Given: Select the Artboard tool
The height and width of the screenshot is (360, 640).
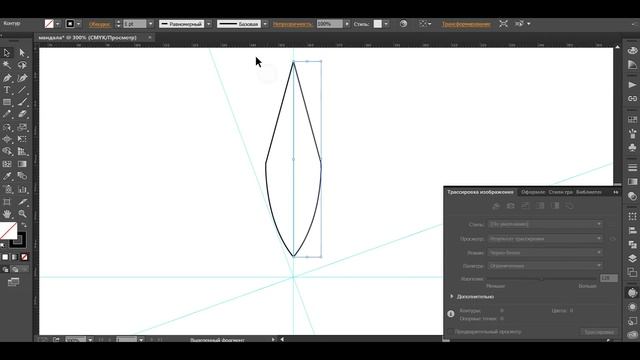Looking at the screenshot, I should tap(7, 202).
